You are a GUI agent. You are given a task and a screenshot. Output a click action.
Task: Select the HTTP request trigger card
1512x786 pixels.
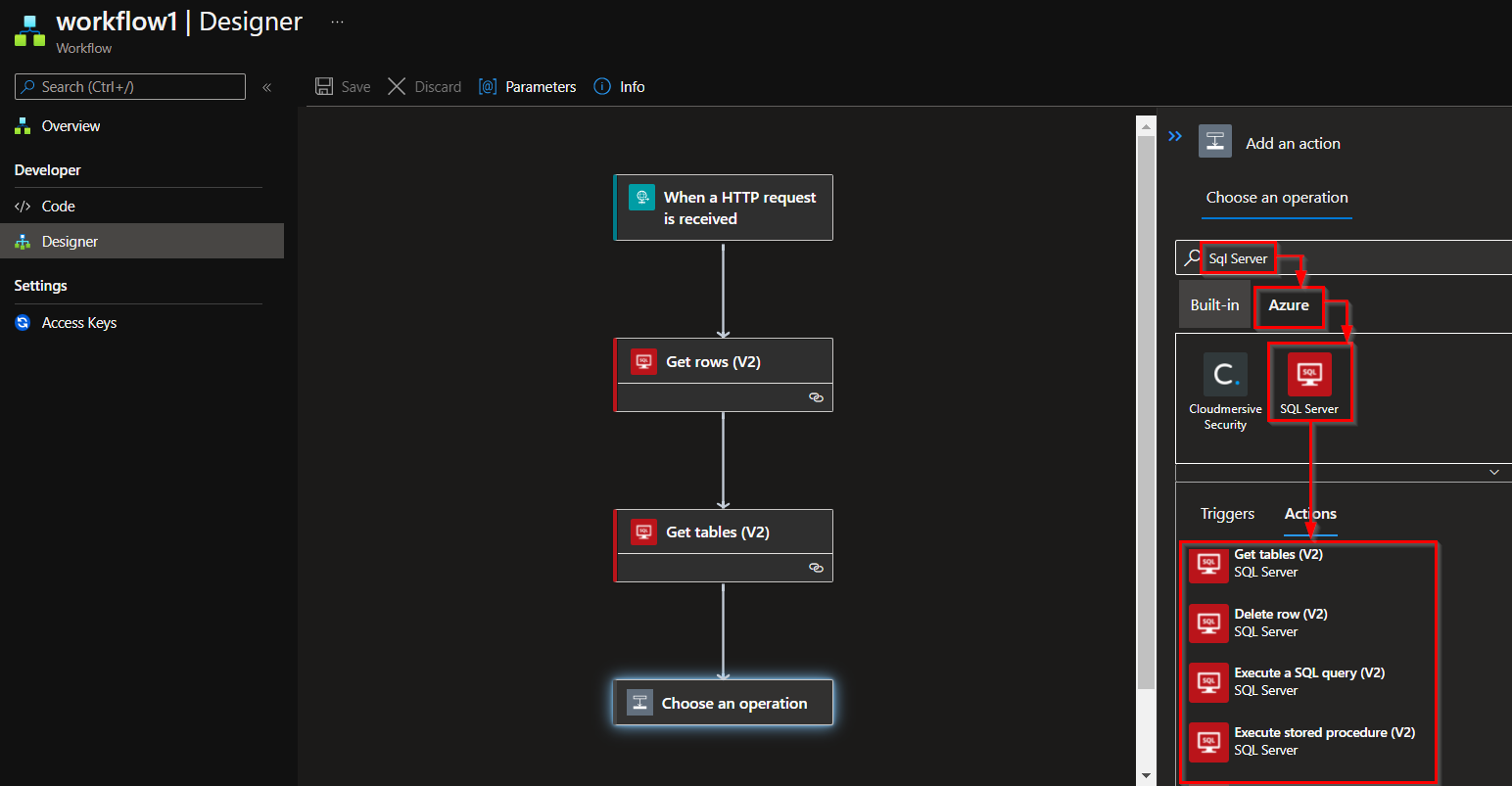coord(723,208)
